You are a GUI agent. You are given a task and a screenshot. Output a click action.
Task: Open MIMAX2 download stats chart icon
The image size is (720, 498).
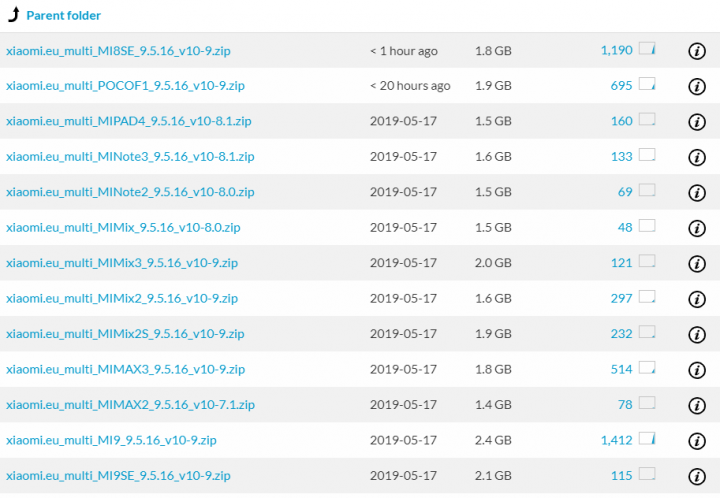pyautogui.click(x=647, y=403)
